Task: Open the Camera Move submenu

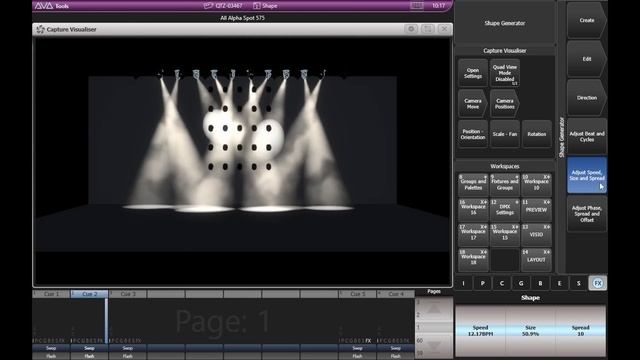Action: [x=473, y=104]
